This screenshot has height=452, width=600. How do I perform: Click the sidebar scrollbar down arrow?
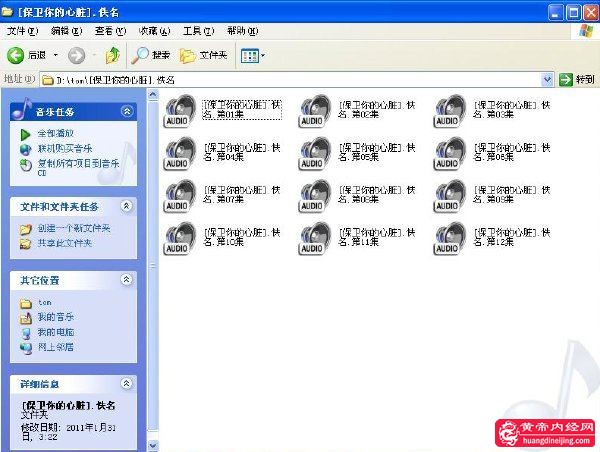click(153, 445)
